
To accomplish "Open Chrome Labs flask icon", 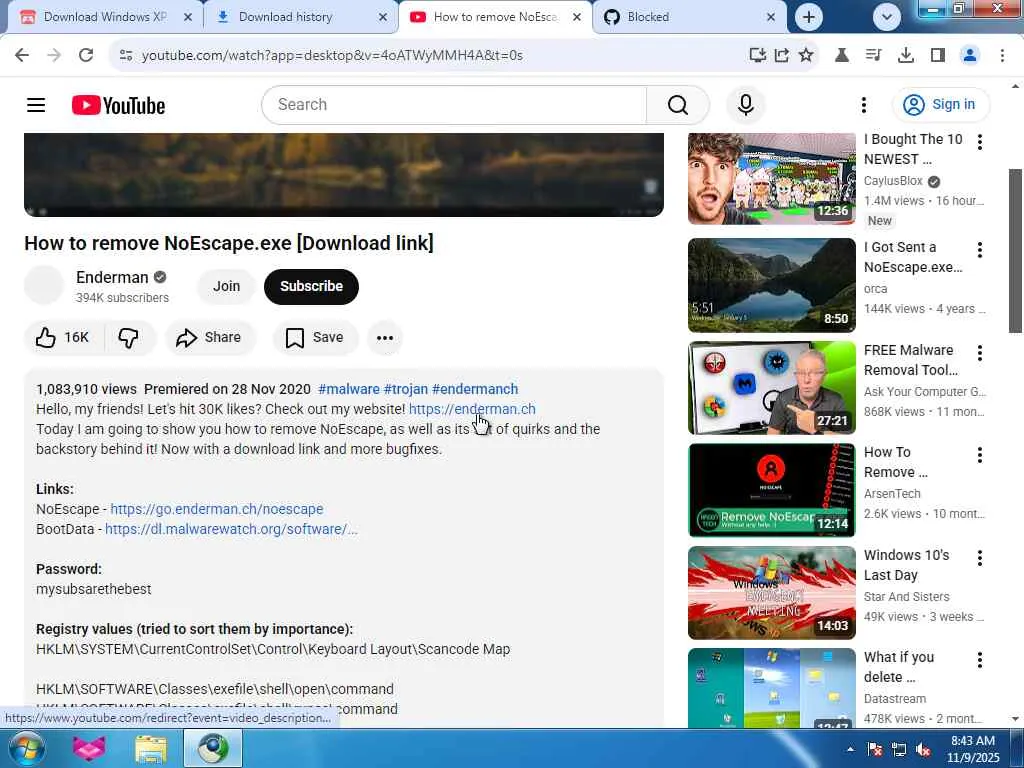I will point(842,56).
